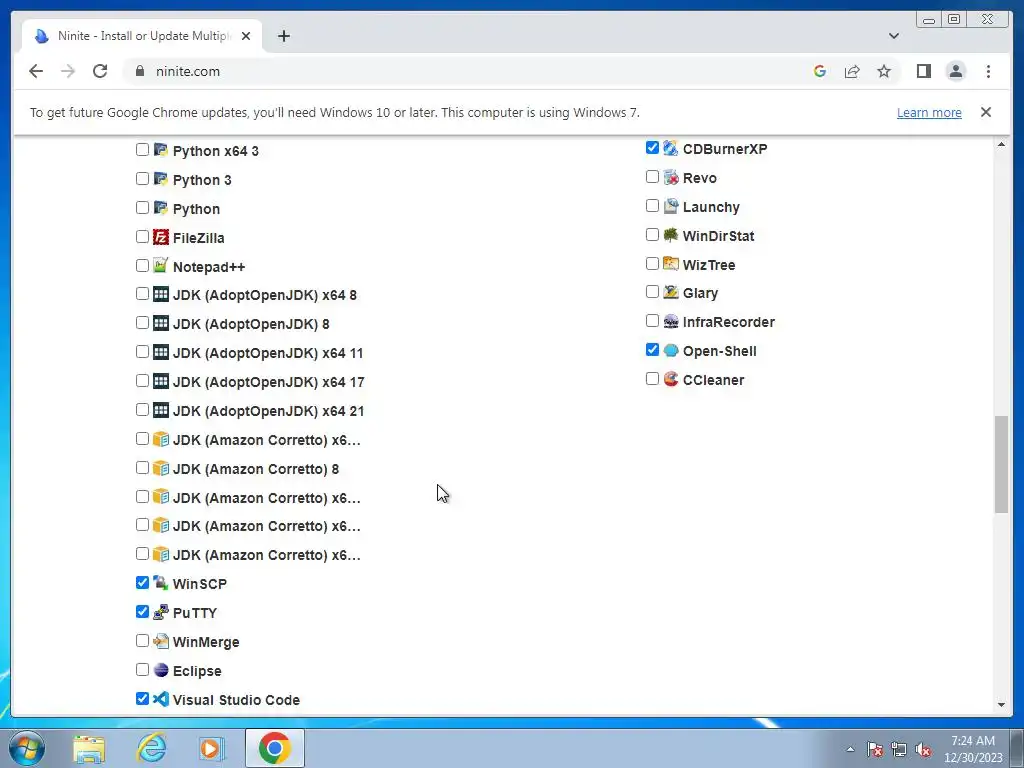Screen dimensions: 1024x768
Task: Go back with the back arrow
Action: point(36,71)
